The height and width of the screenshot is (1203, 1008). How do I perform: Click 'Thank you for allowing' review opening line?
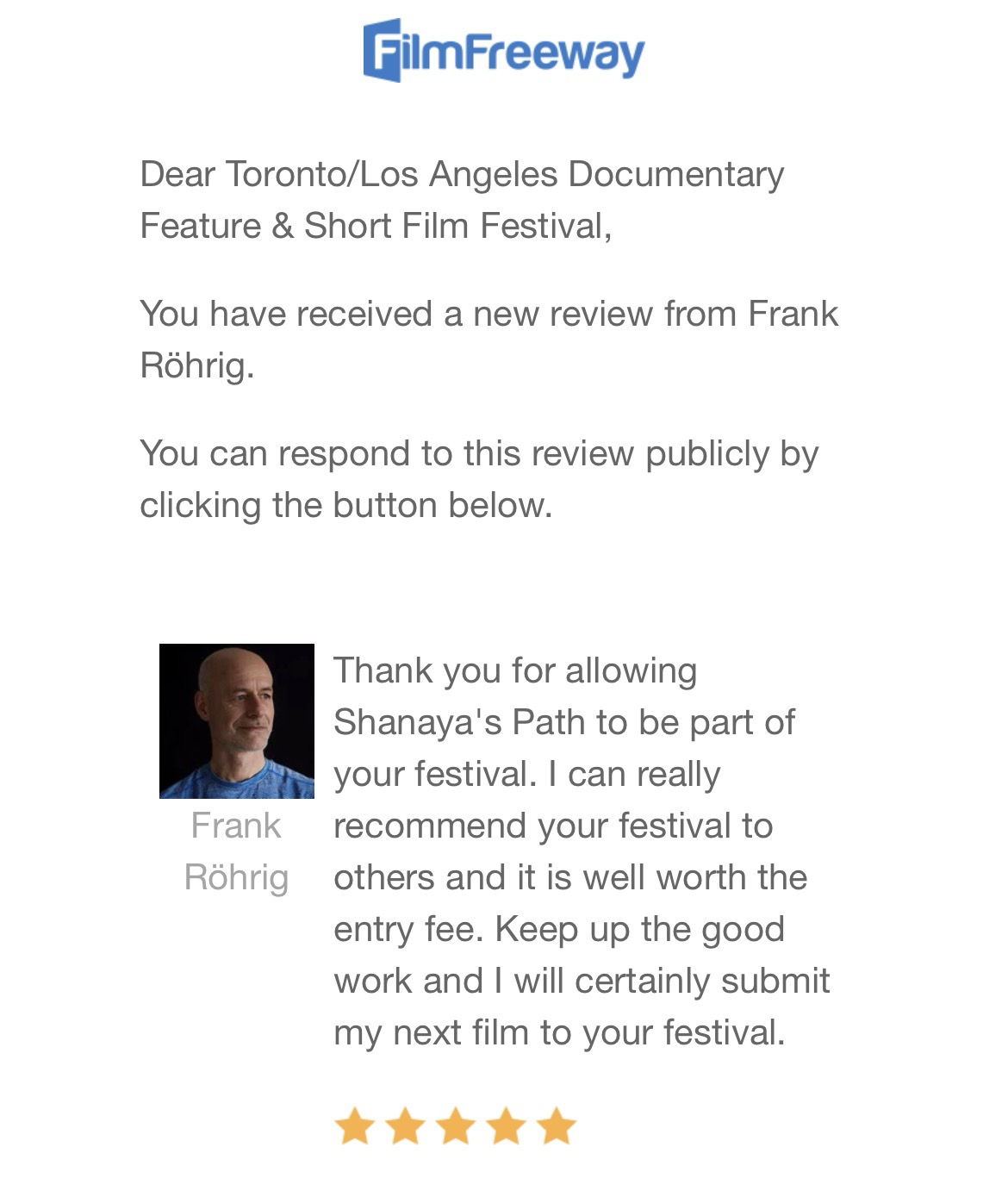(x=515, y=670)
